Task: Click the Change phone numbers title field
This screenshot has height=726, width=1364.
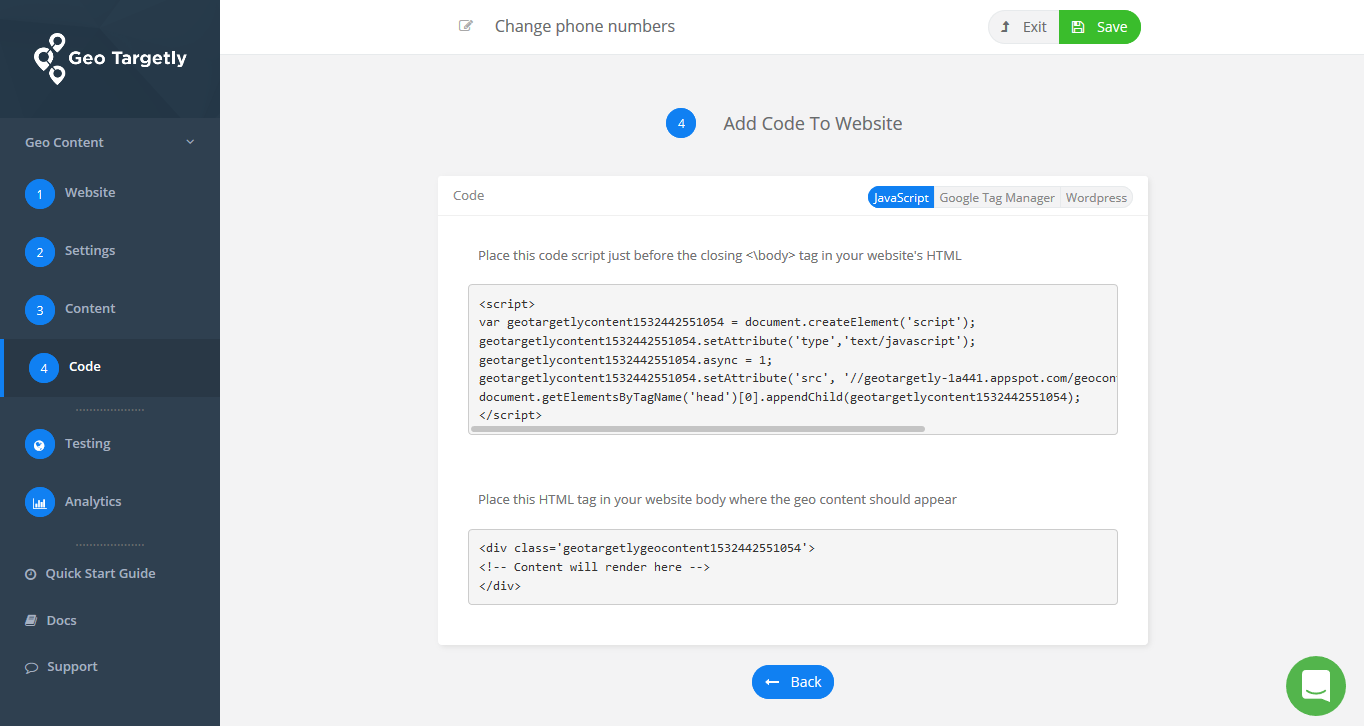Action: coord(585,26)
